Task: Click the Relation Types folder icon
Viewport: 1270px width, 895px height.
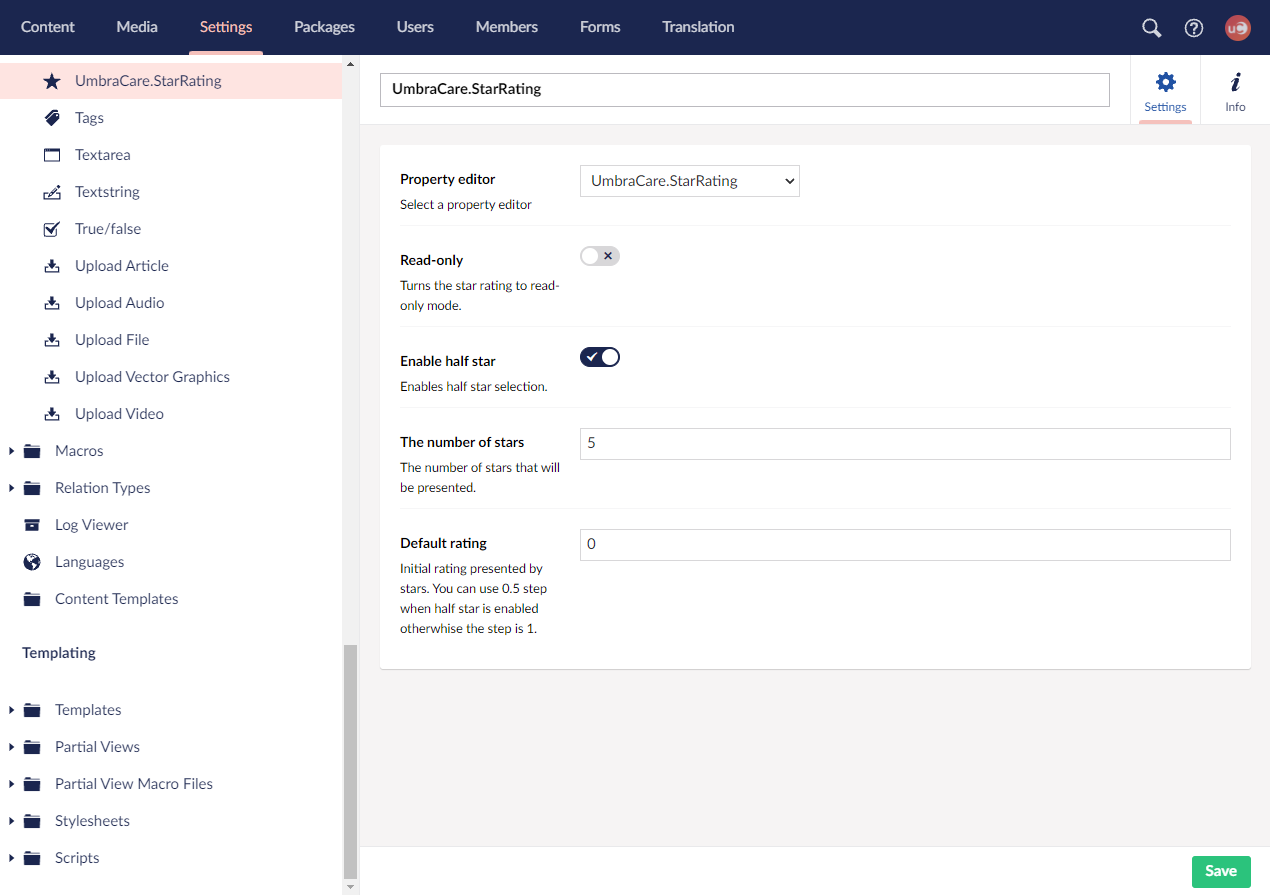Action: click(33, 488)
